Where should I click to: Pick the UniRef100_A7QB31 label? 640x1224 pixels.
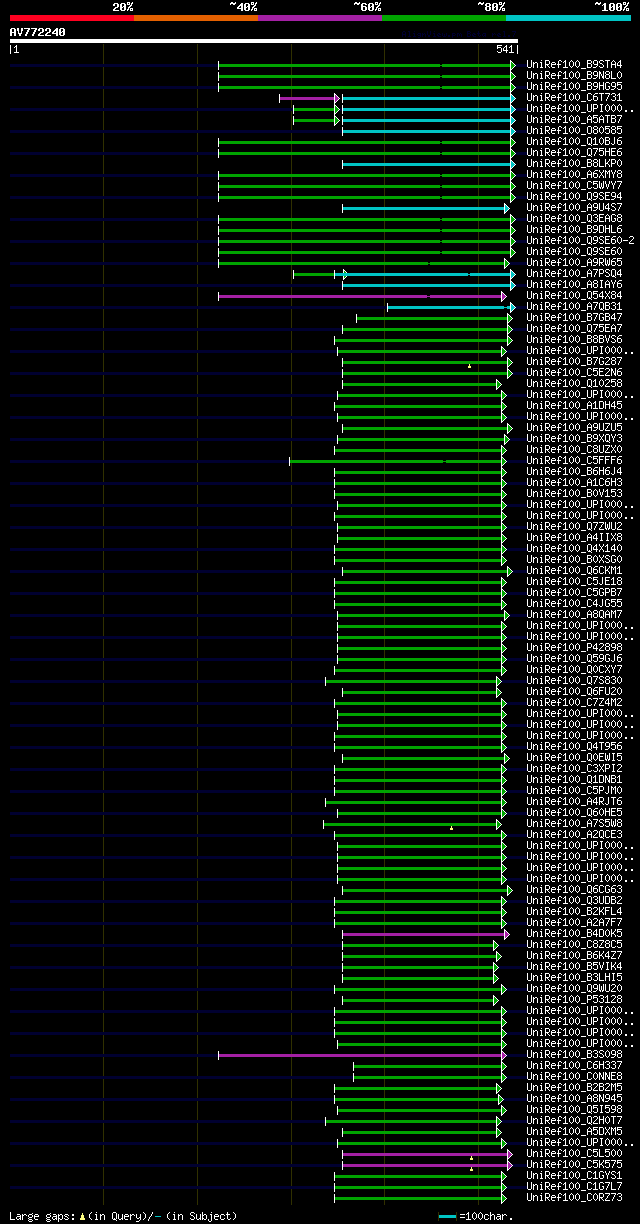coord(574,307)
